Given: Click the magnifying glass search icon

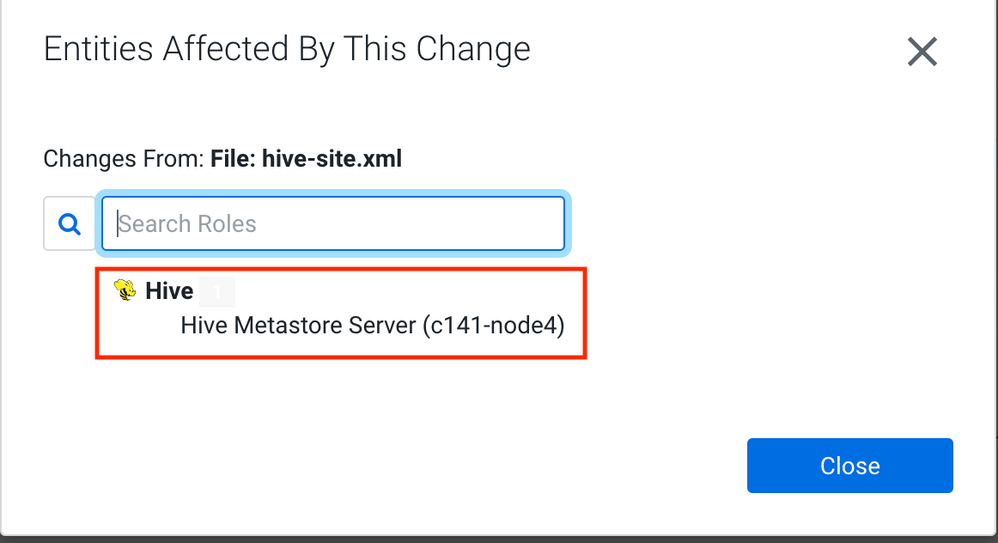Looking at the screenshot, I should point(70,223).
